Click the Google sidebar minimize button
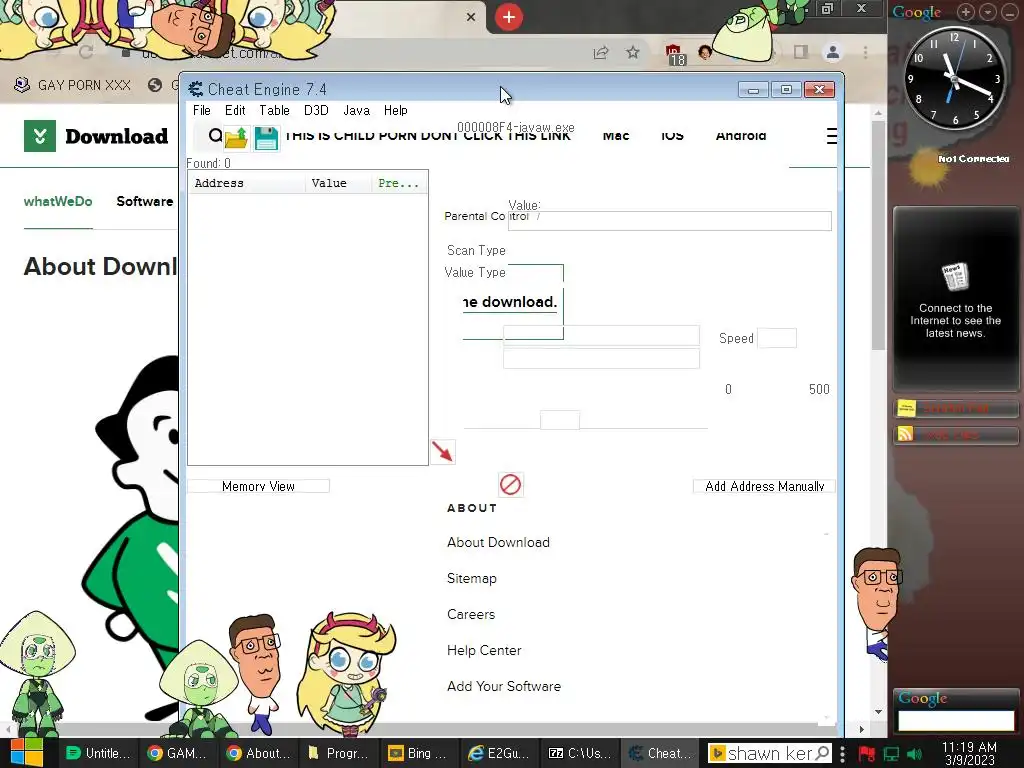This screenshot has height=768, width=1024. (1009, 12)
